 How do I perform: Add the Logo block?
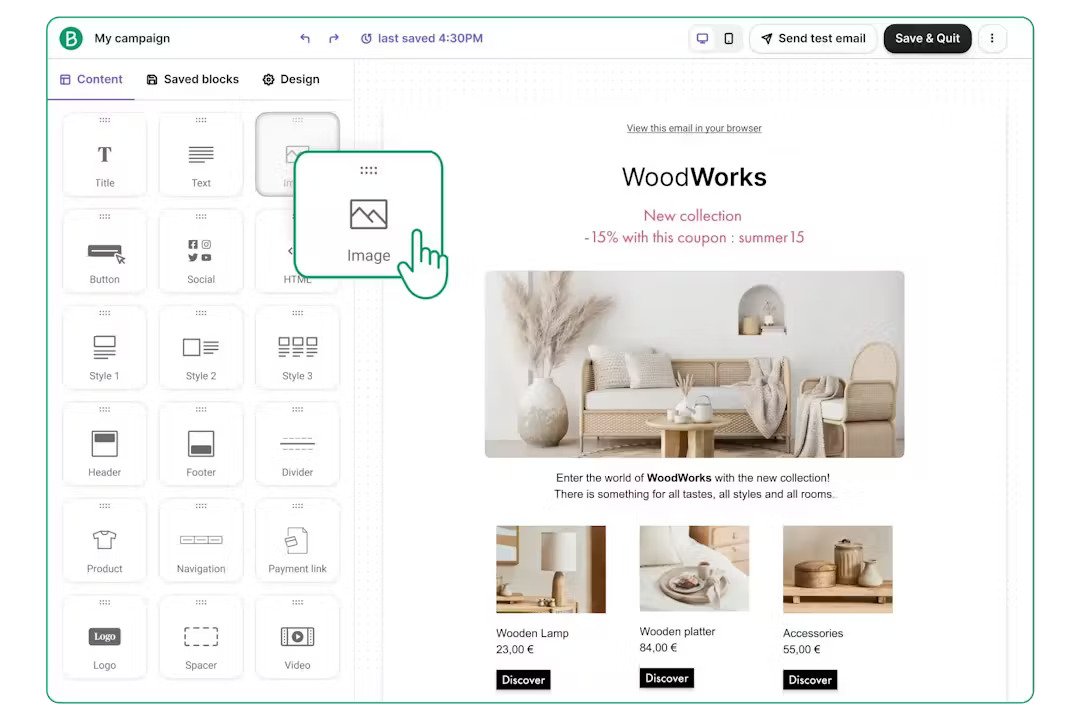pyautogui.click(x=104, y=637)
